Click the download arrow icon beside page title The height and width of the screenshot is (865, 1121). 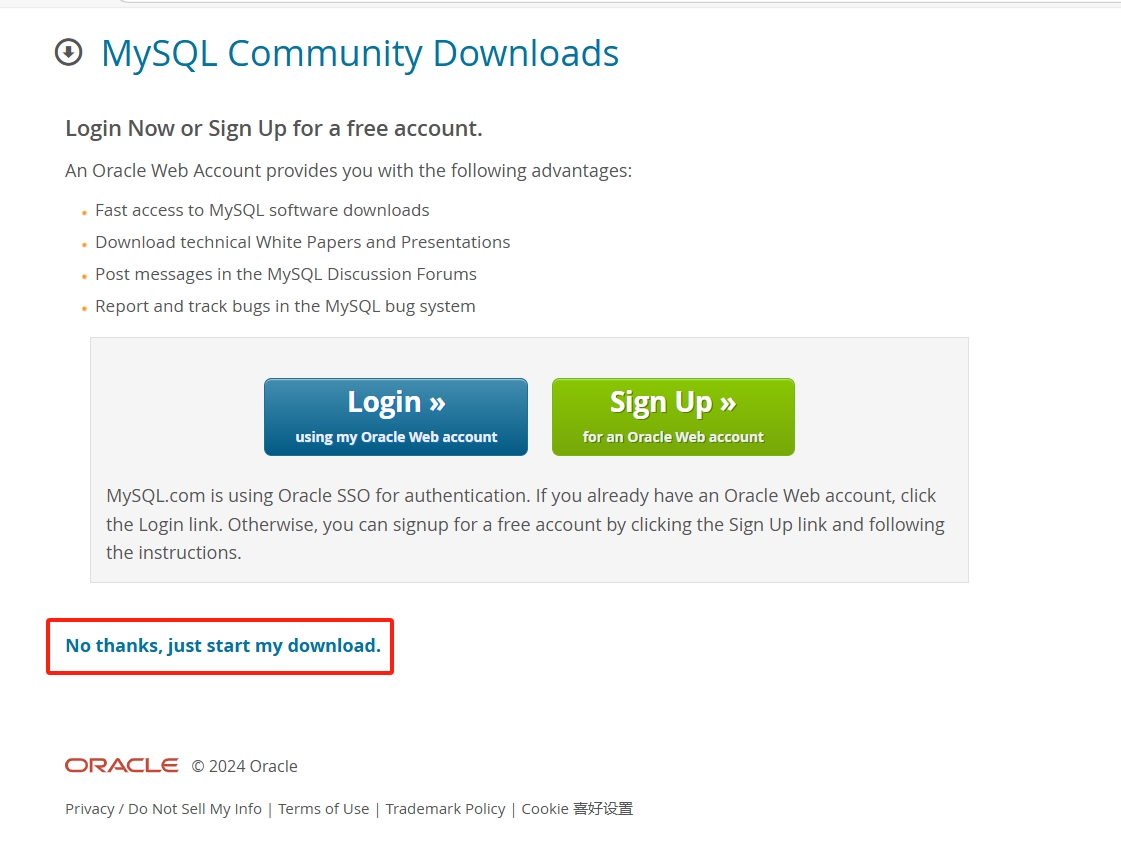pos(68,52)
